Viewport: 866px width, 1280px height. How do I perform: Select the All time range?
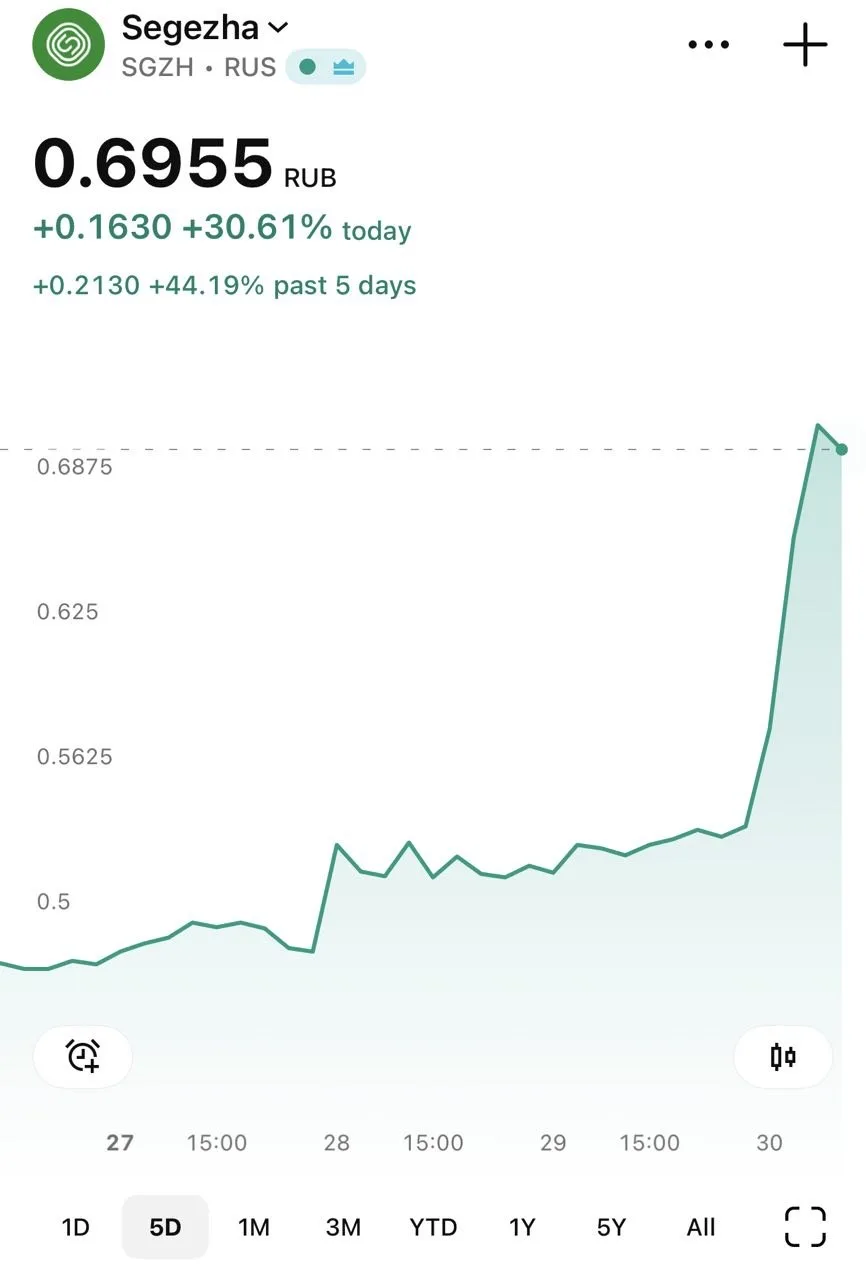click(x=701, y=1227)
